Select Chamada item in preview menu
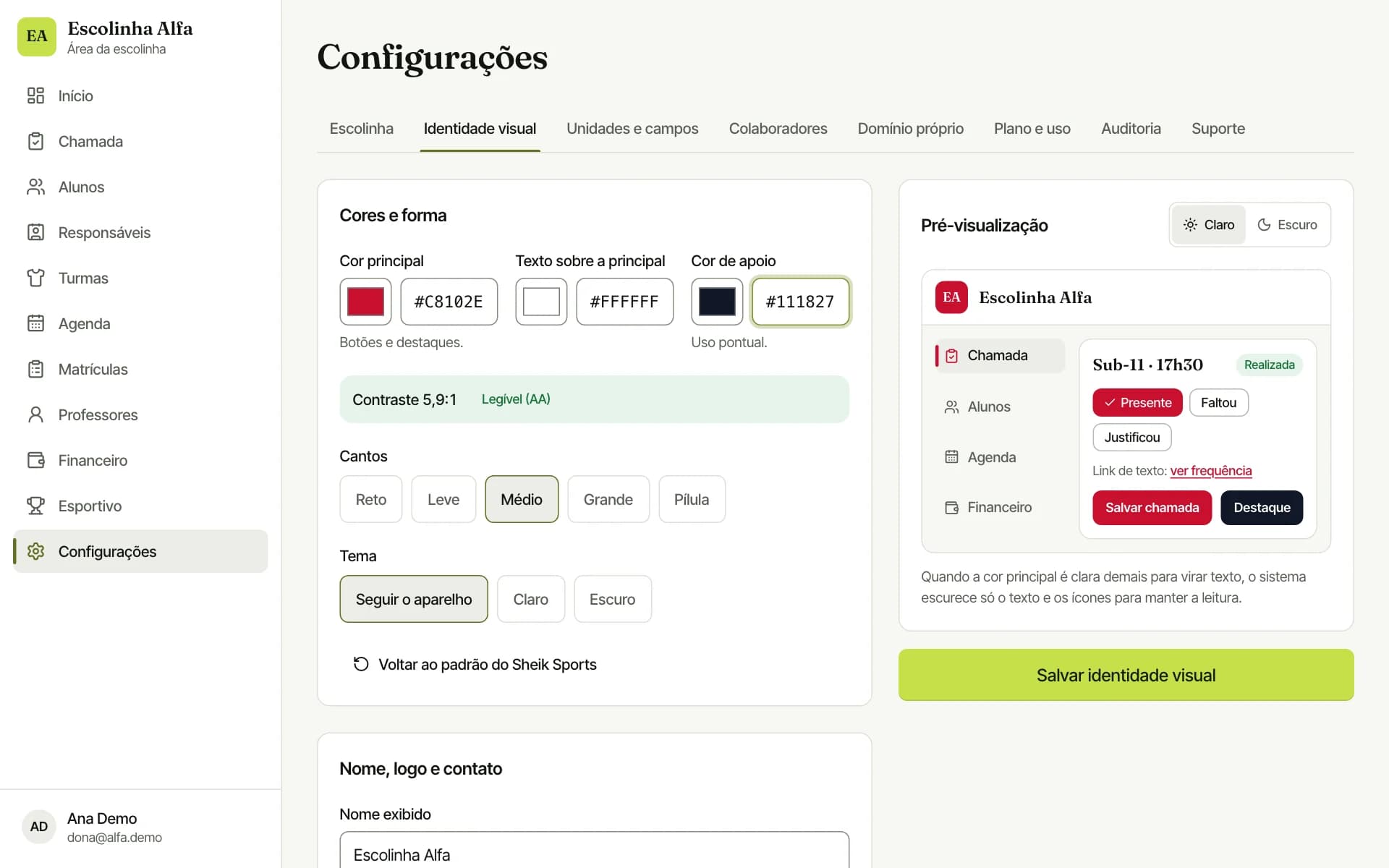Screen dimensions: 1389x868 click(x=1000, y=356)
